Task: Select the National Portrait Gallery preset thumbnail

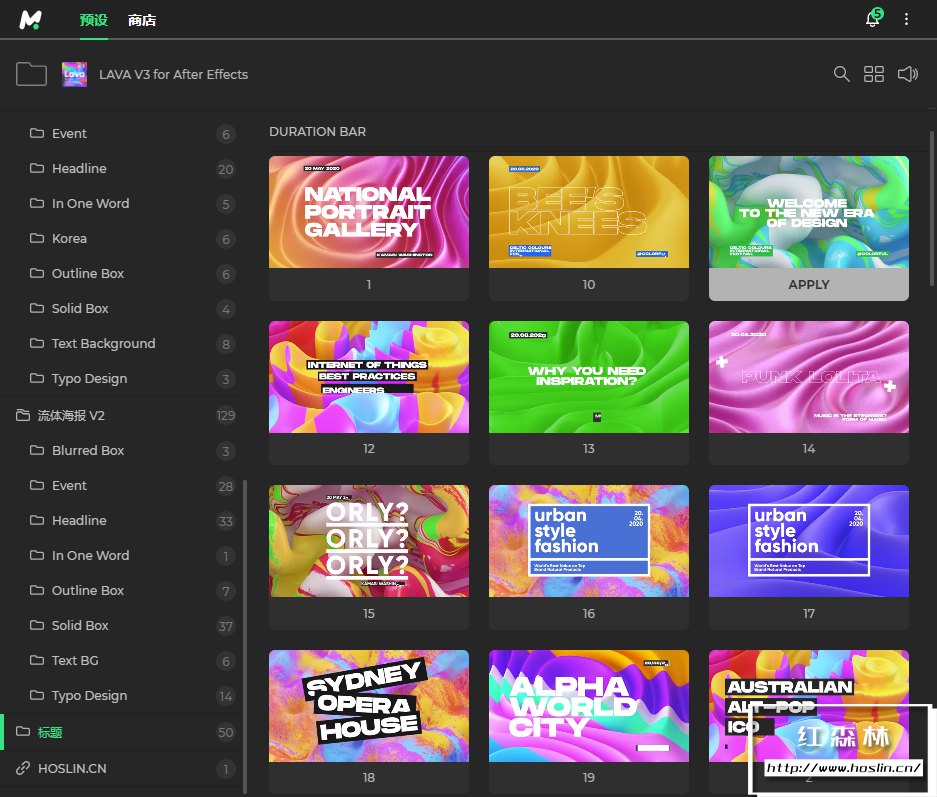Action: (x=368, y=212)
